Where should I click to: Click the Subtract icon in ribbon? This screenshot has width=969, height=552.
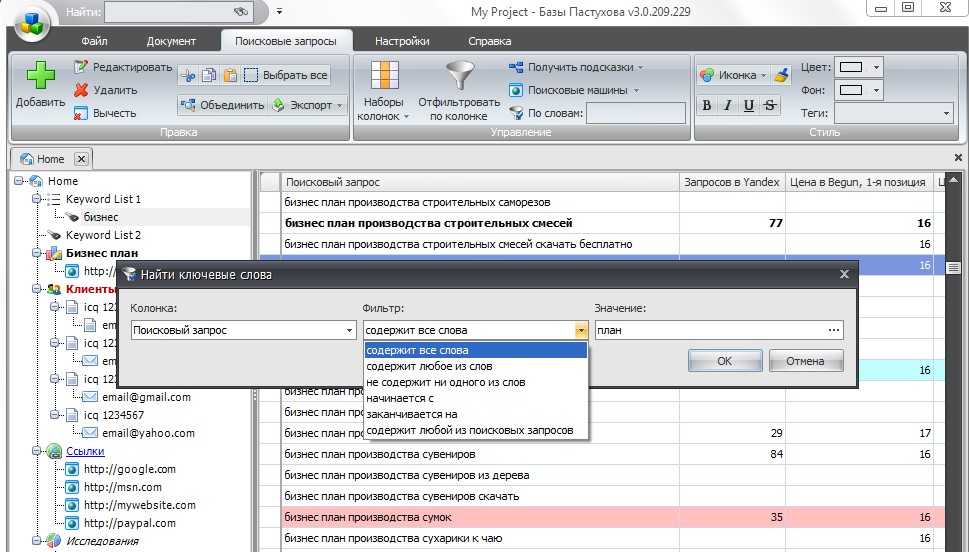(82, 113)
